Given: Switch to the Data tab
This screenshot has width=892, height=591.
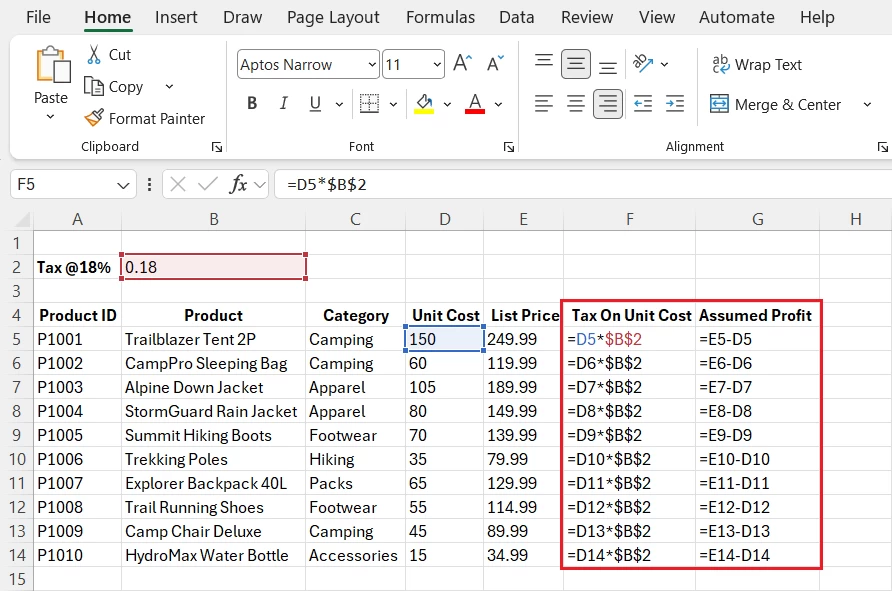Looking at the screenshot, I should (517, 18).
